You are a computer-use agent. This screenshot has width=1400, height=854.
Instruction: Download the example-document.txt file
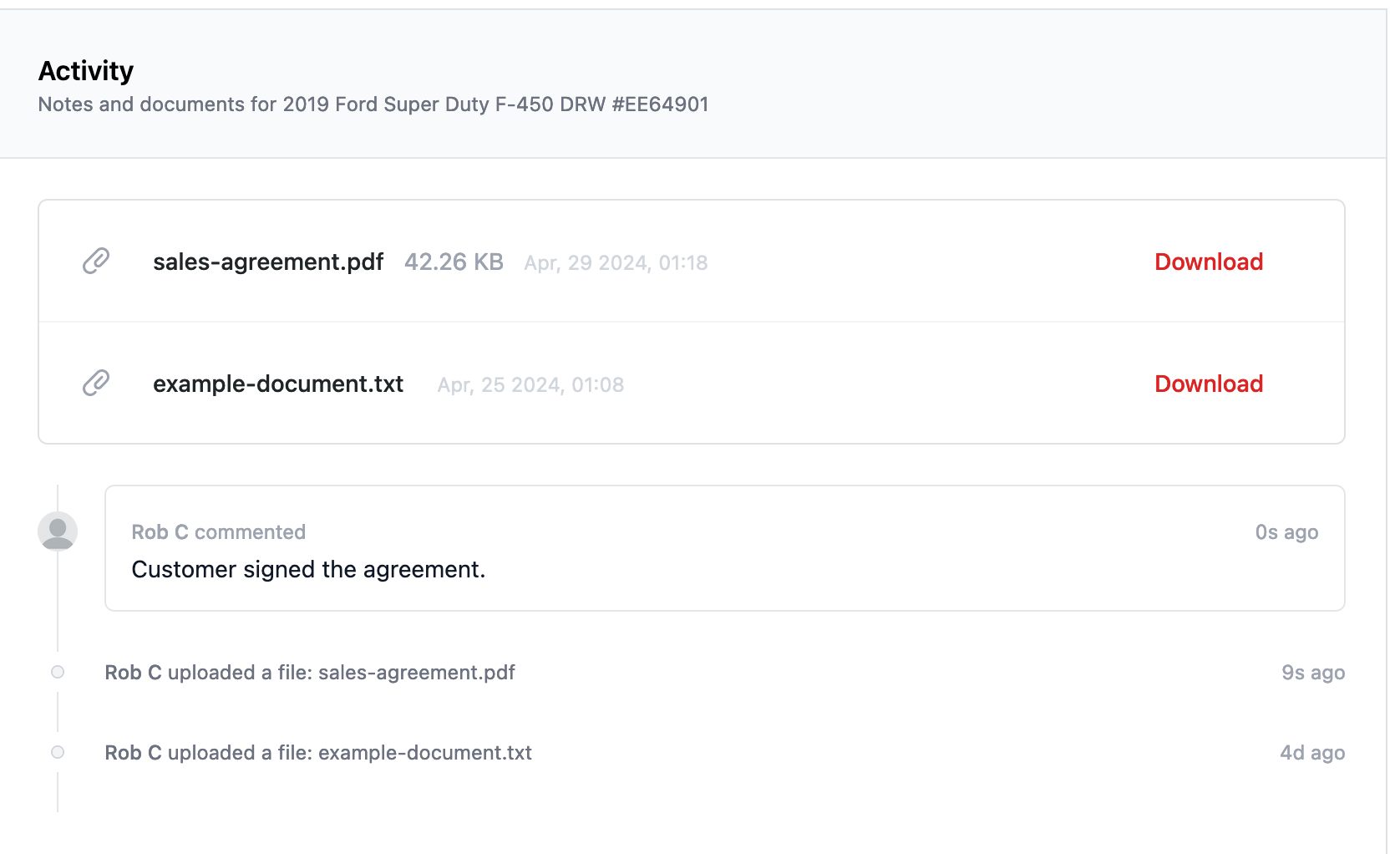(1208, 384)
